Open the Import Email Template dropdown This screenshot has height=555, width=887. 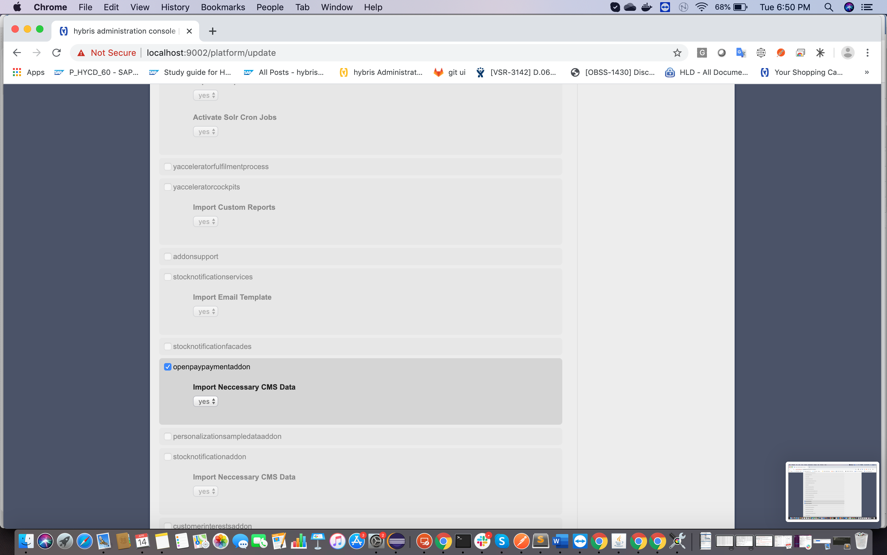[x=205, y=311]
